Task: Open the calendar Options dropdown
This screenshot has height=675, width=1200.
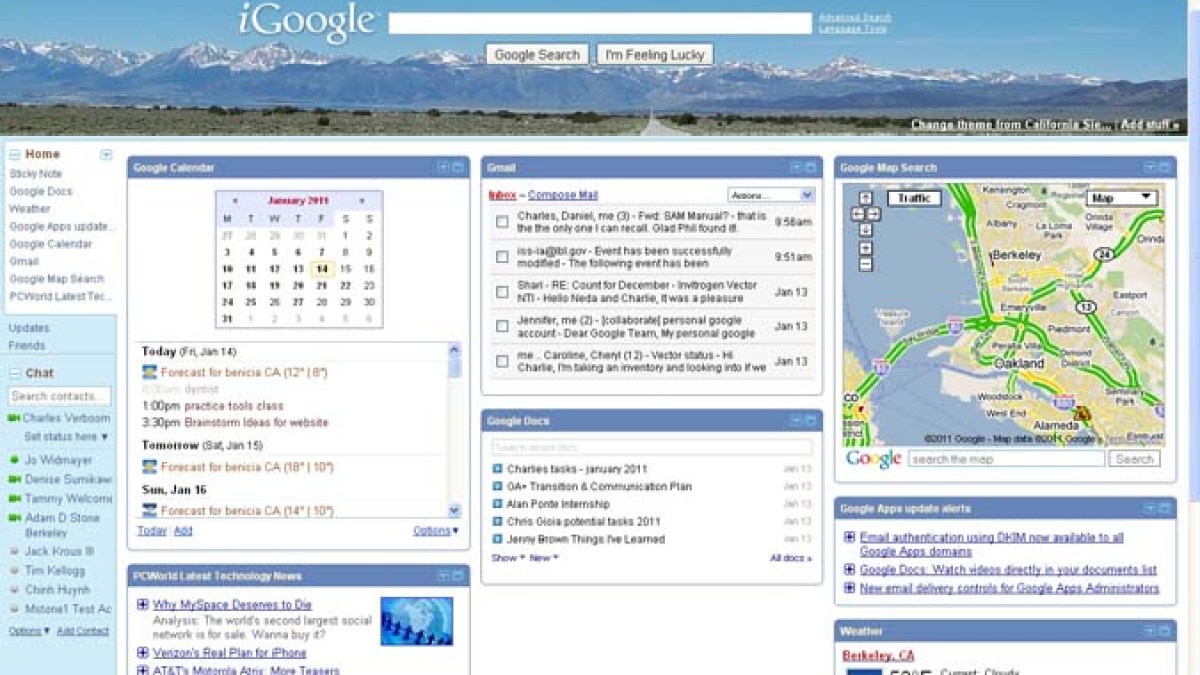Action: (x=436, y=531)
